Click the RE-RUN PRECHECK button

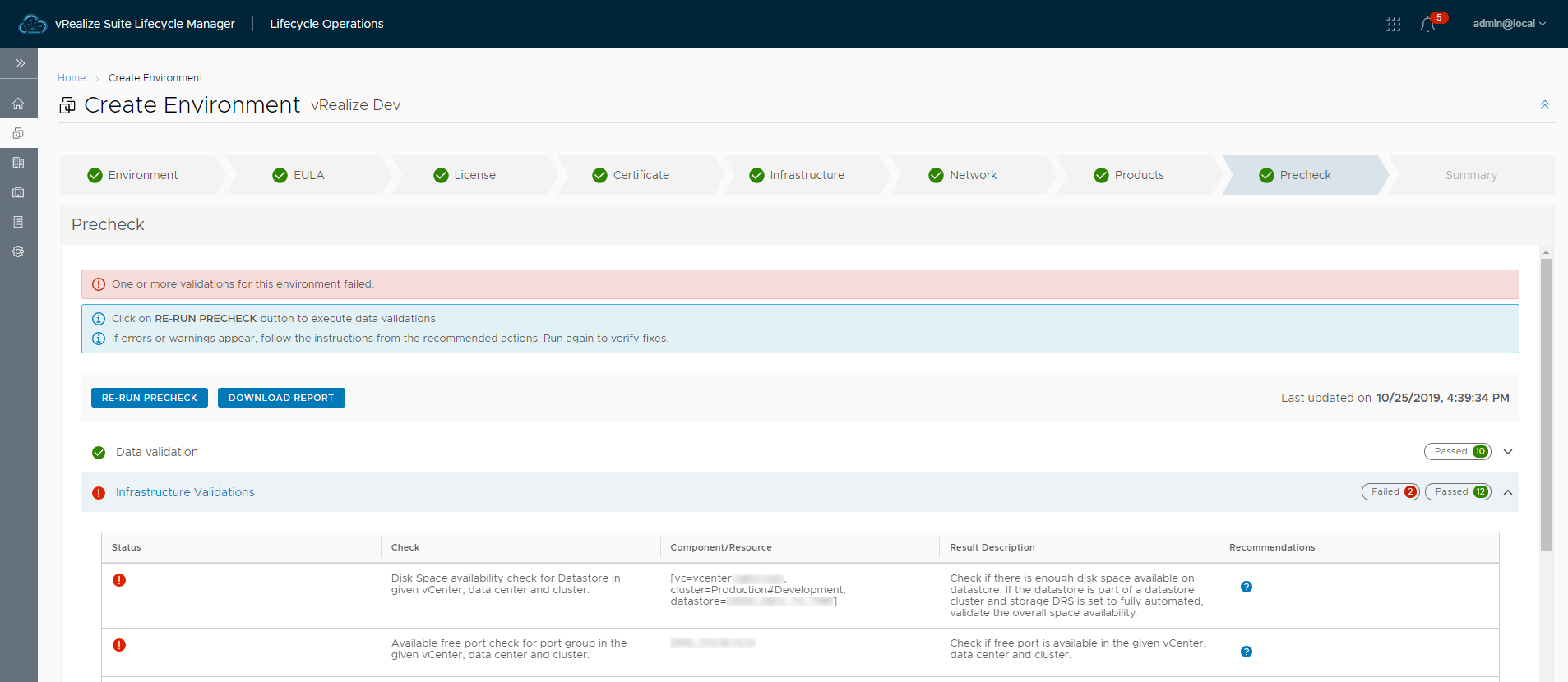pos(150,398)
